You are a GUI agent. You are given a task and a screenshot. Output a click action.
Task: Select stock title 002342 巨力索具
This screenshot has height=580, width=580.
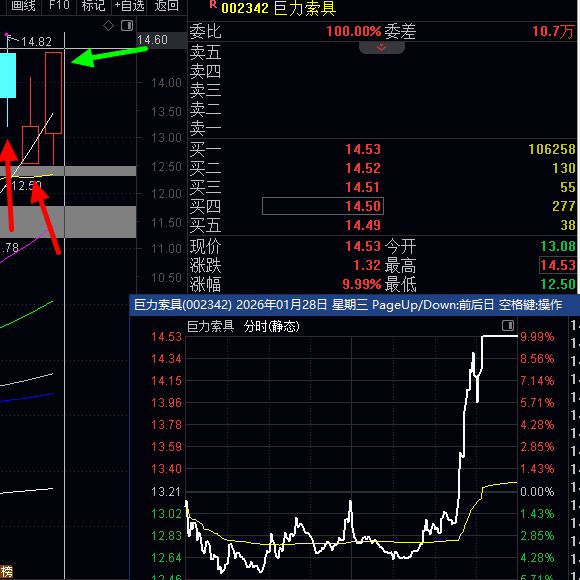coord(278,8)
